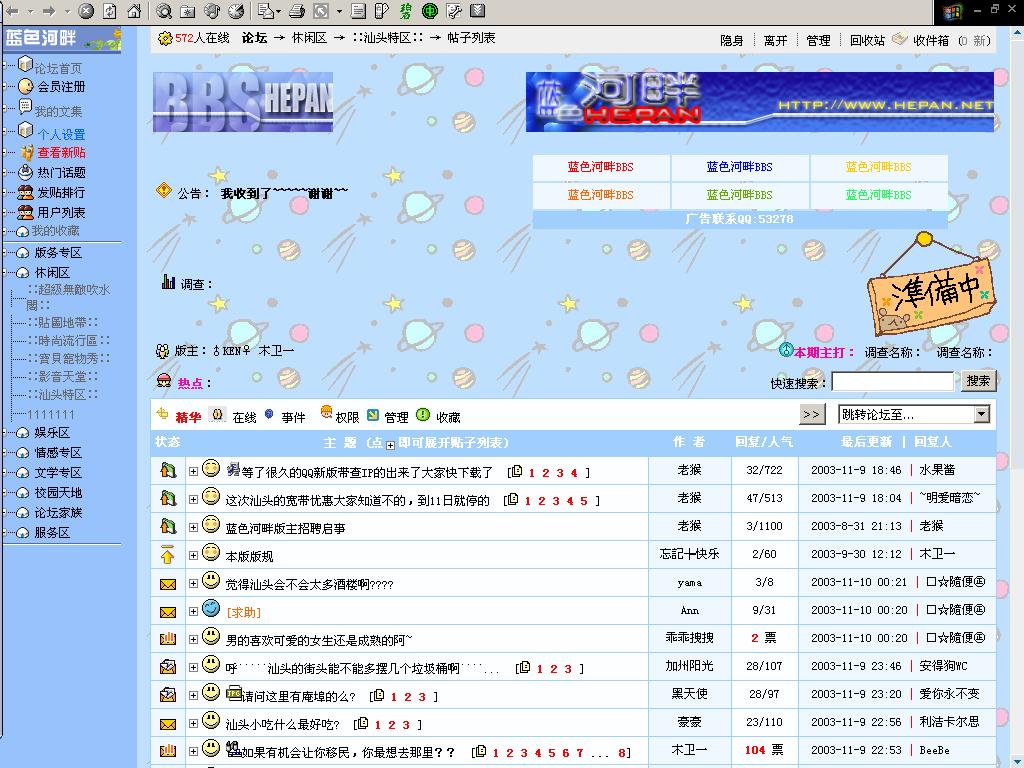The height and width of the screenshot is (768, 1024).
Task: Click author 加州阳光 in the post list
Action: point(690,666)
